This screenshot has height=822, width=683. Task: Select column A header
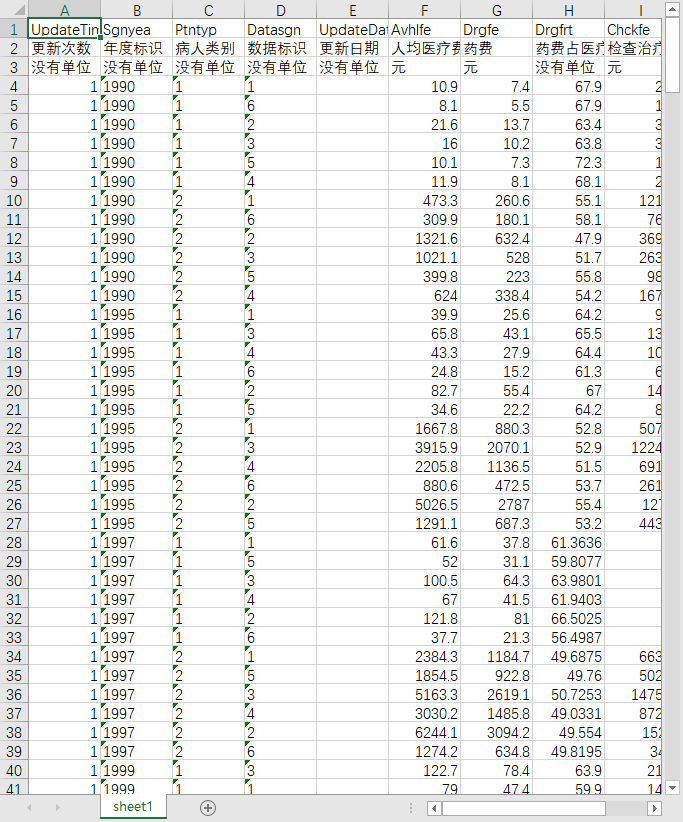click(x=64, y=10)
